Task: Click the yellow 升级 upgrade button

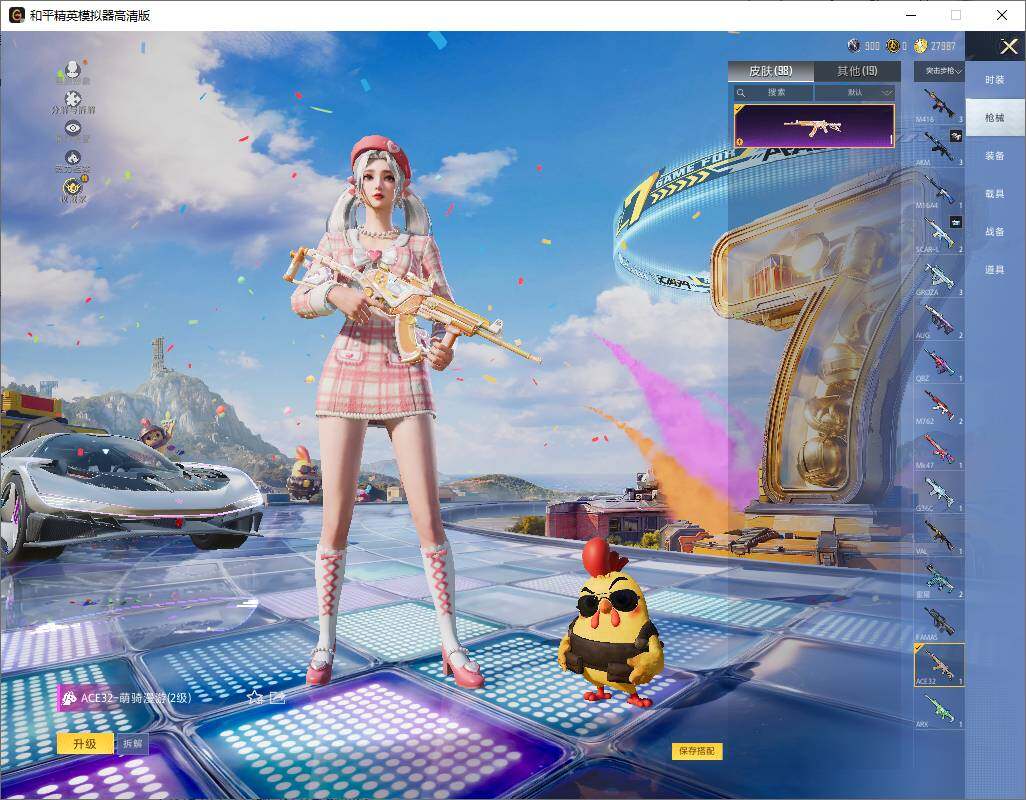Action: pos(85,744)
